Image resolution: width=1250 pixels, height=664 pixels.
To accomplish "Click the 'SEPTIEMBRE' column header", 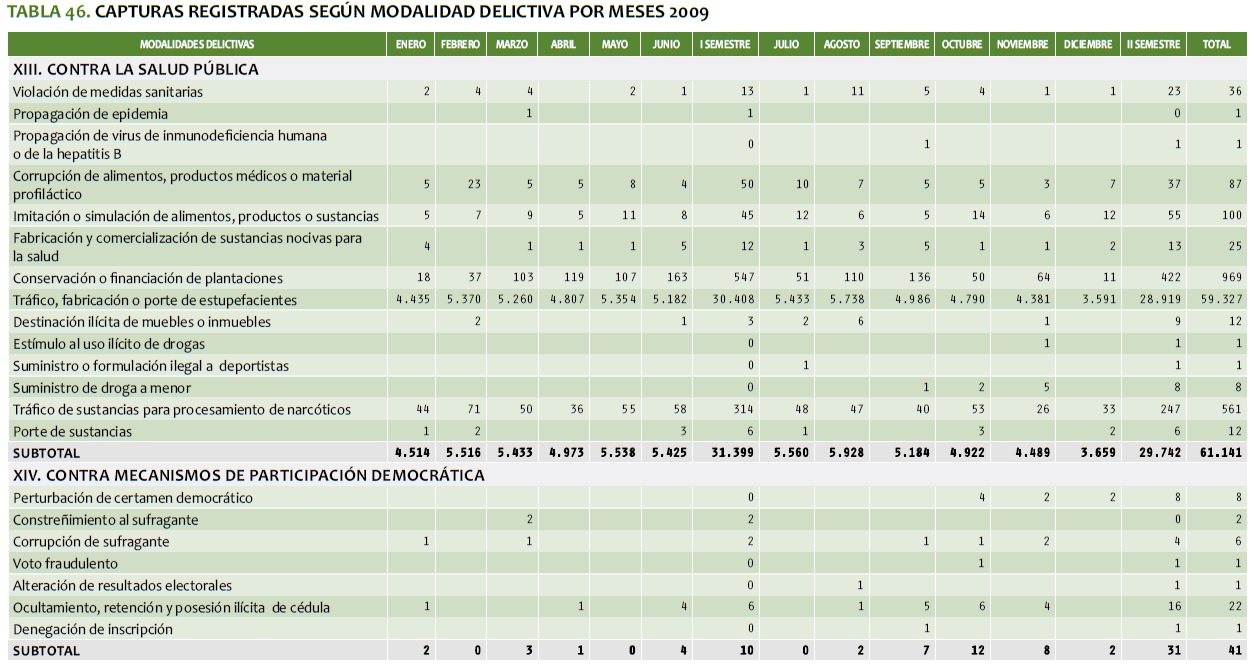I will (902, 45).
